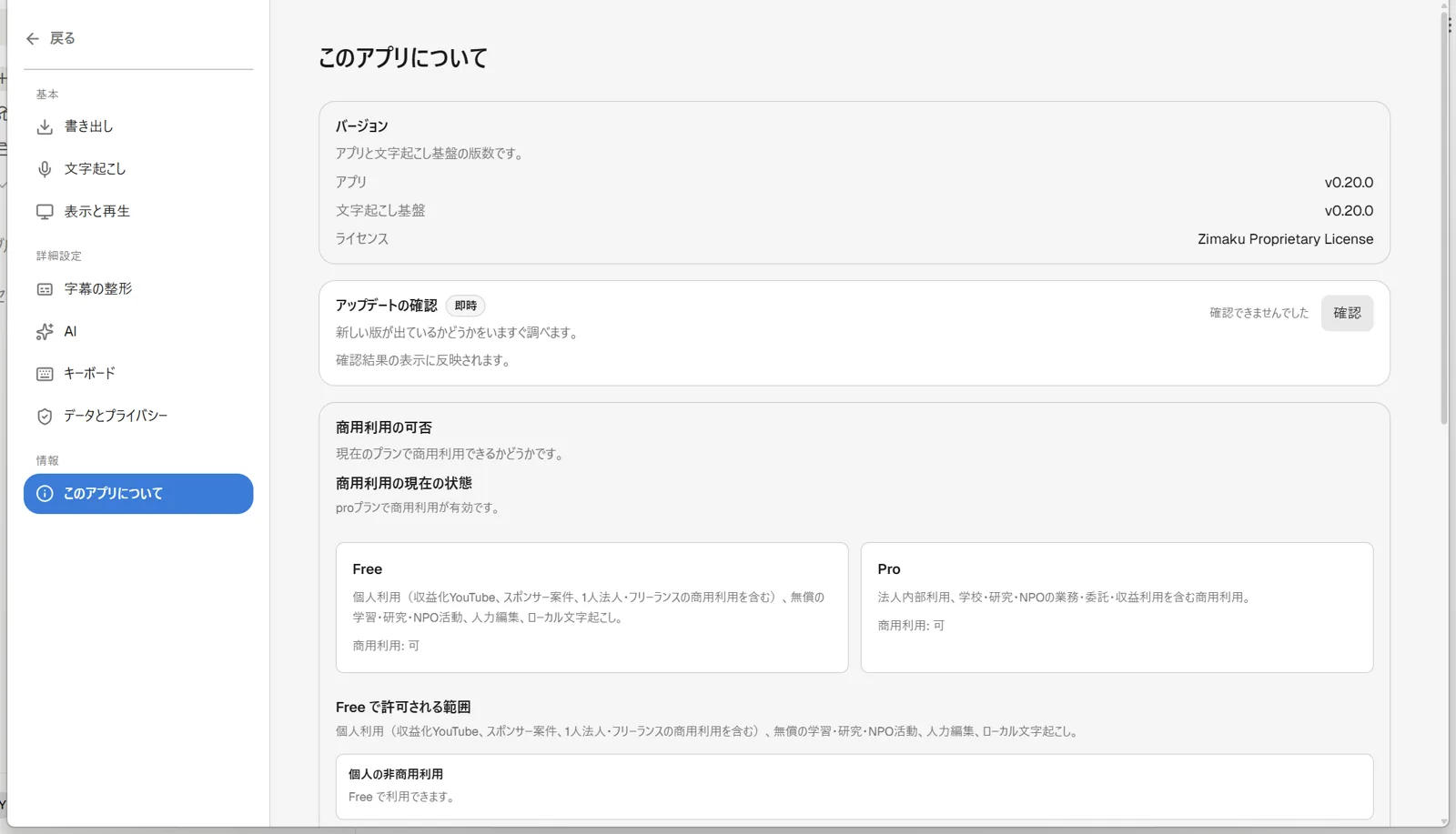Select キーボード in the sidebar
The image size is (1456, 834).
tap(138, 374)
